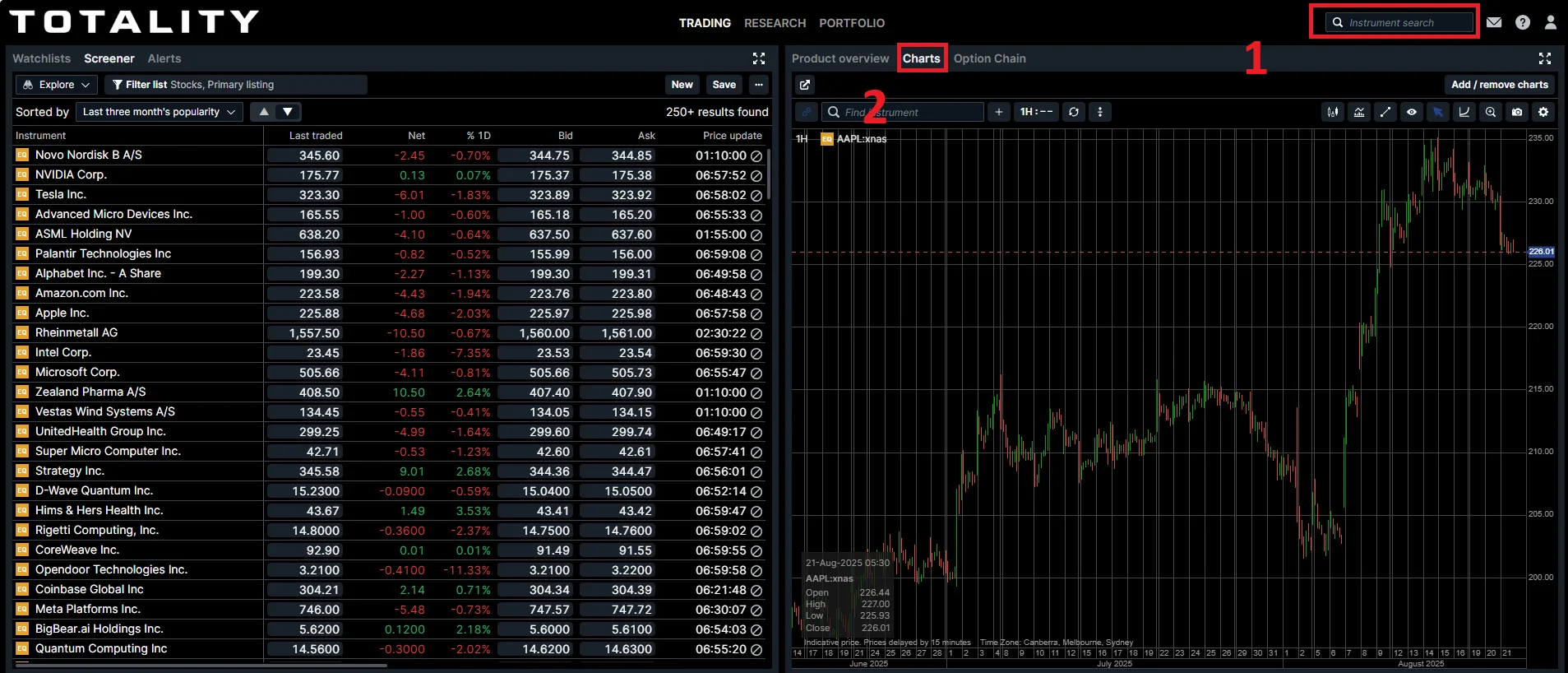The width and height of the screenshot is (1568, 673).
Task: Pop out the chart into new window
Action: click(805, 85)
